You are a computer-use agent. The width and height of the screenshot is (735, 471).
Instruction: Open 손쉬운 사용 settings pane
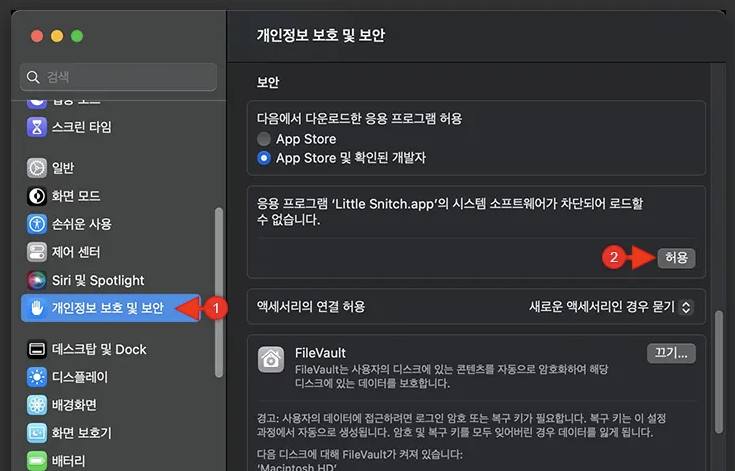[111, 224]
